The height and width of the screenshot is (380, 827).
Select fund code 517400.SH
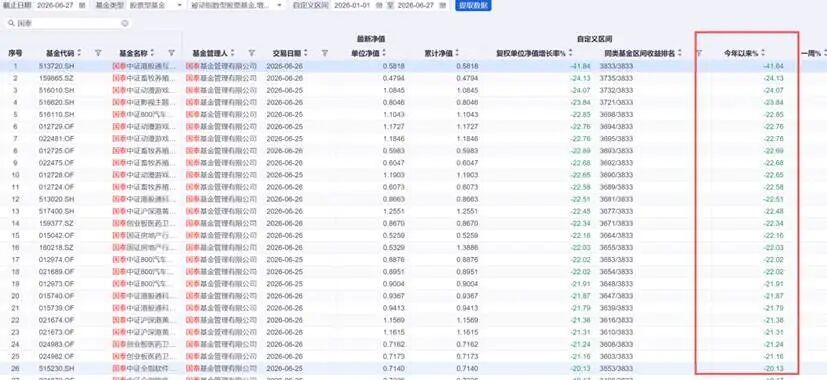(56, 211)
